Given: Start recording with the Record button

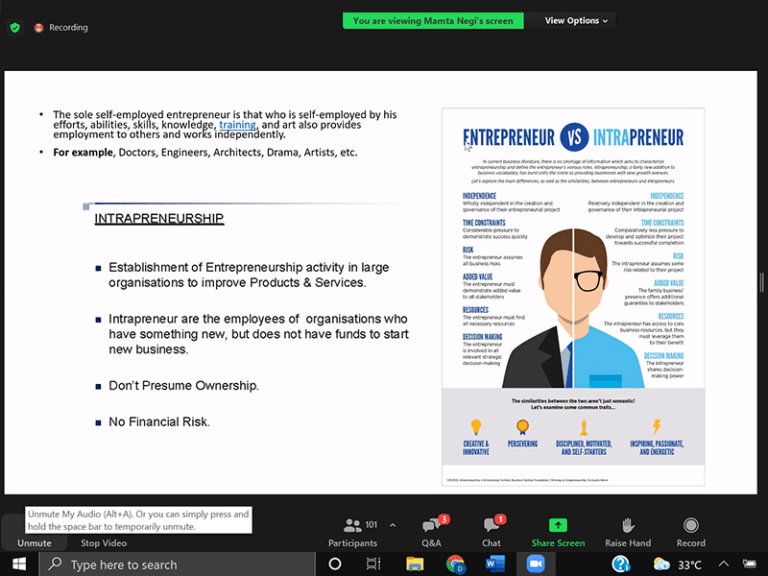Looking at the screenshot, I should pyautogui.click(x=690, y=532).
